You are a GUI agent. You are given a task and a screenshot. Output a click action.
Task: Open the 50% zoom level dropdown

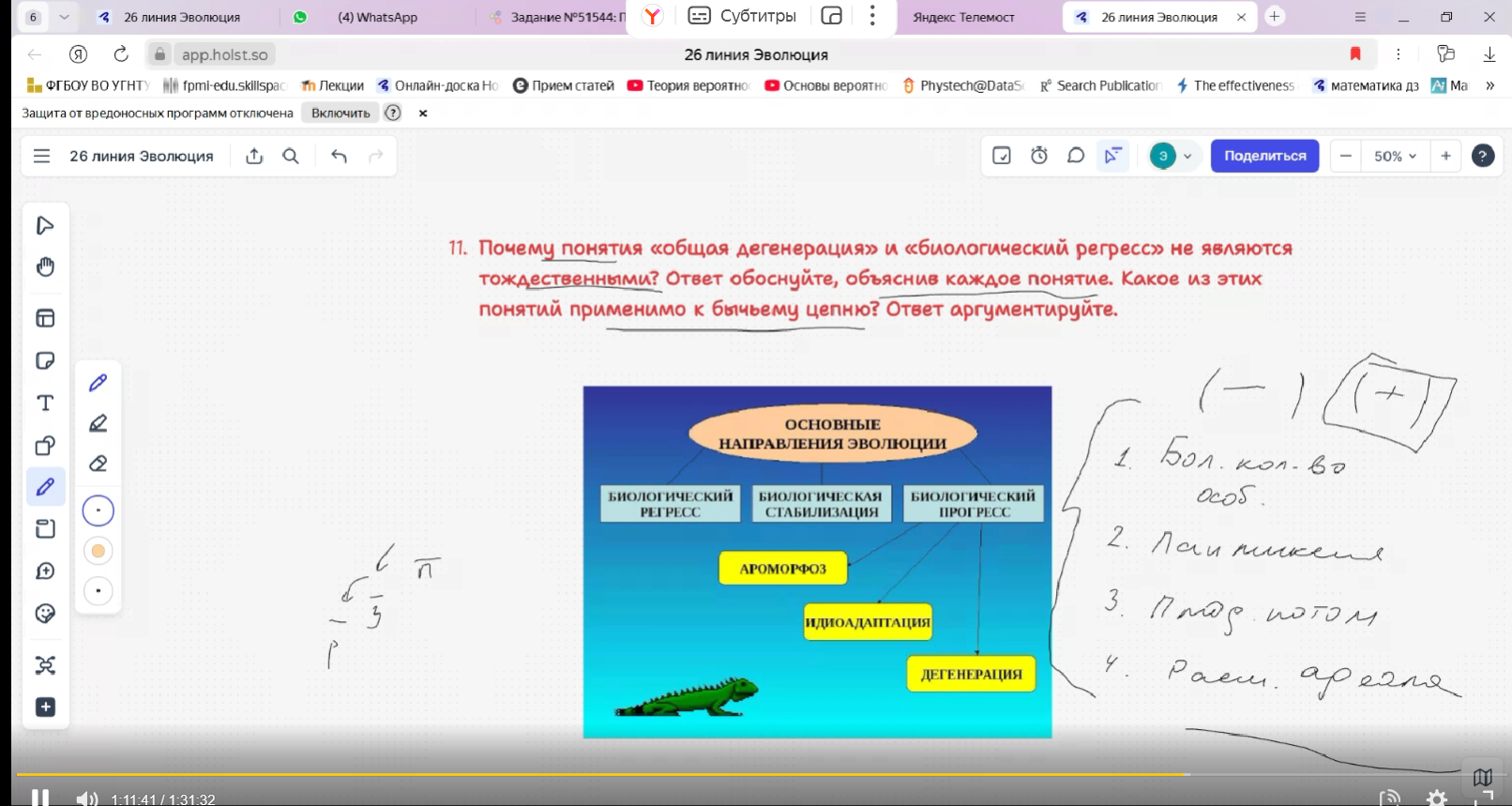1395,157
